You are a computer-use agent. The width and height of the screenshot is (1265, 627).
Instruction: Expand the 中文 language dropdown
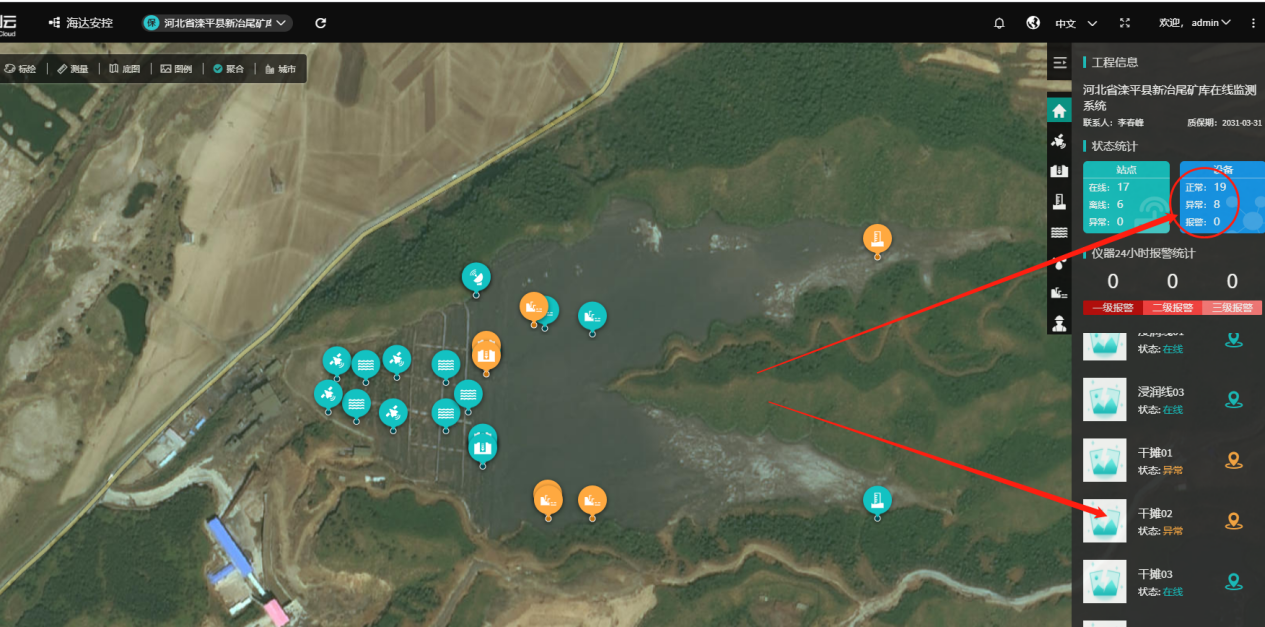tap(1076, 23)
